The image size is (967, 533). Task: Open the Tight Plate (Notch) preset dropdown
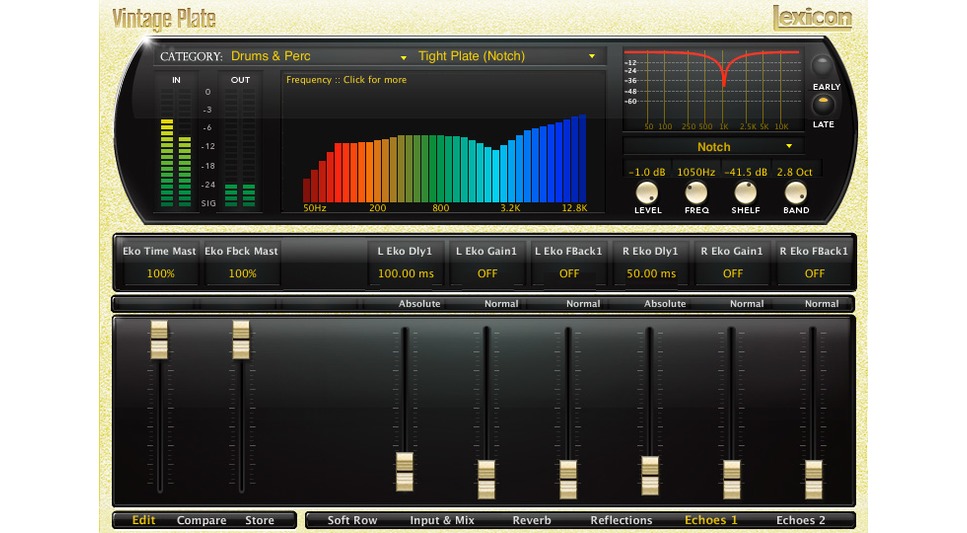click(x=507, y=56)
